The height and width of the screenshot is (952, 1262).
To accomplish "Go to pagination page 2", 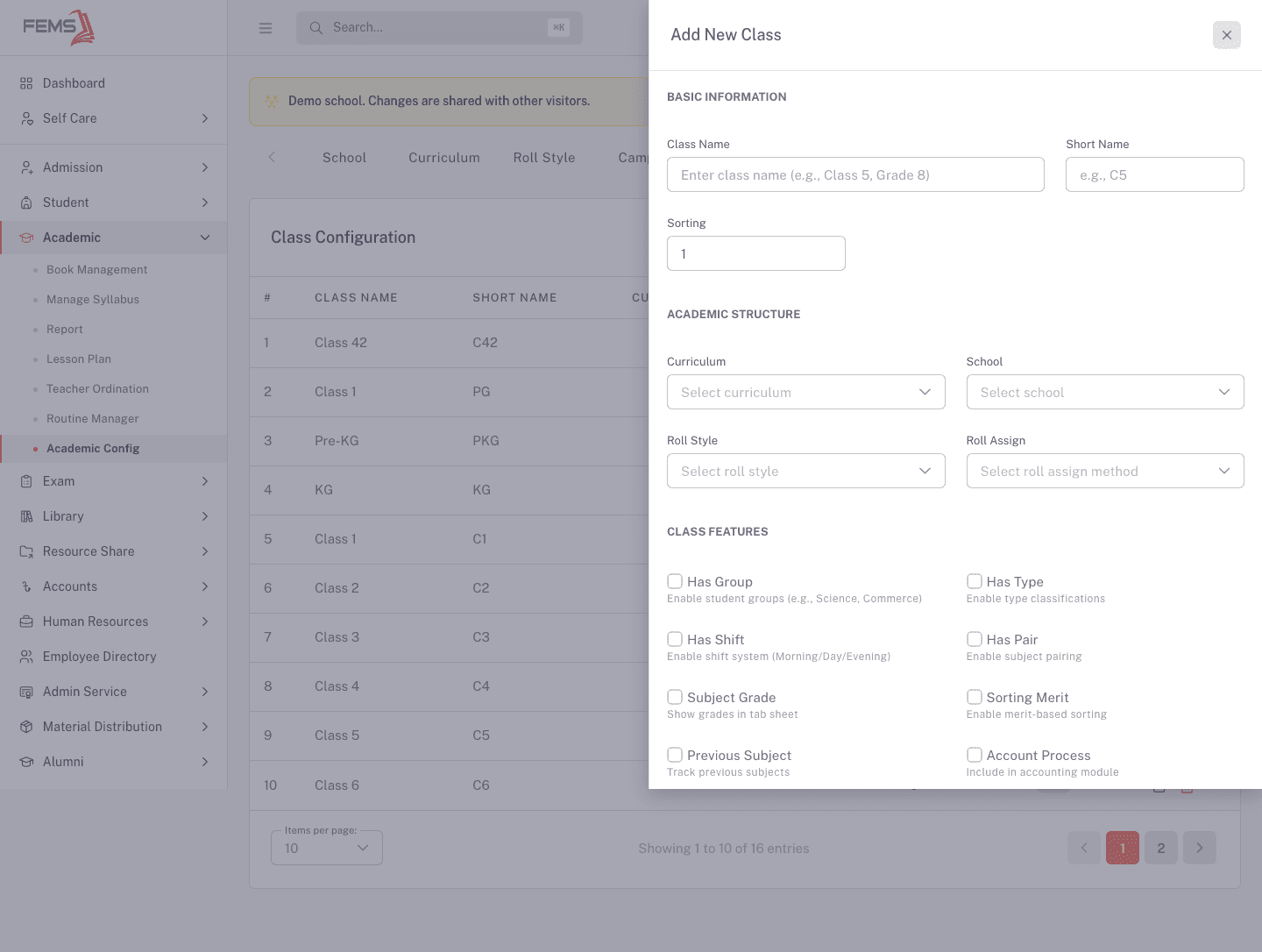I will click(x=1161, y=848).
